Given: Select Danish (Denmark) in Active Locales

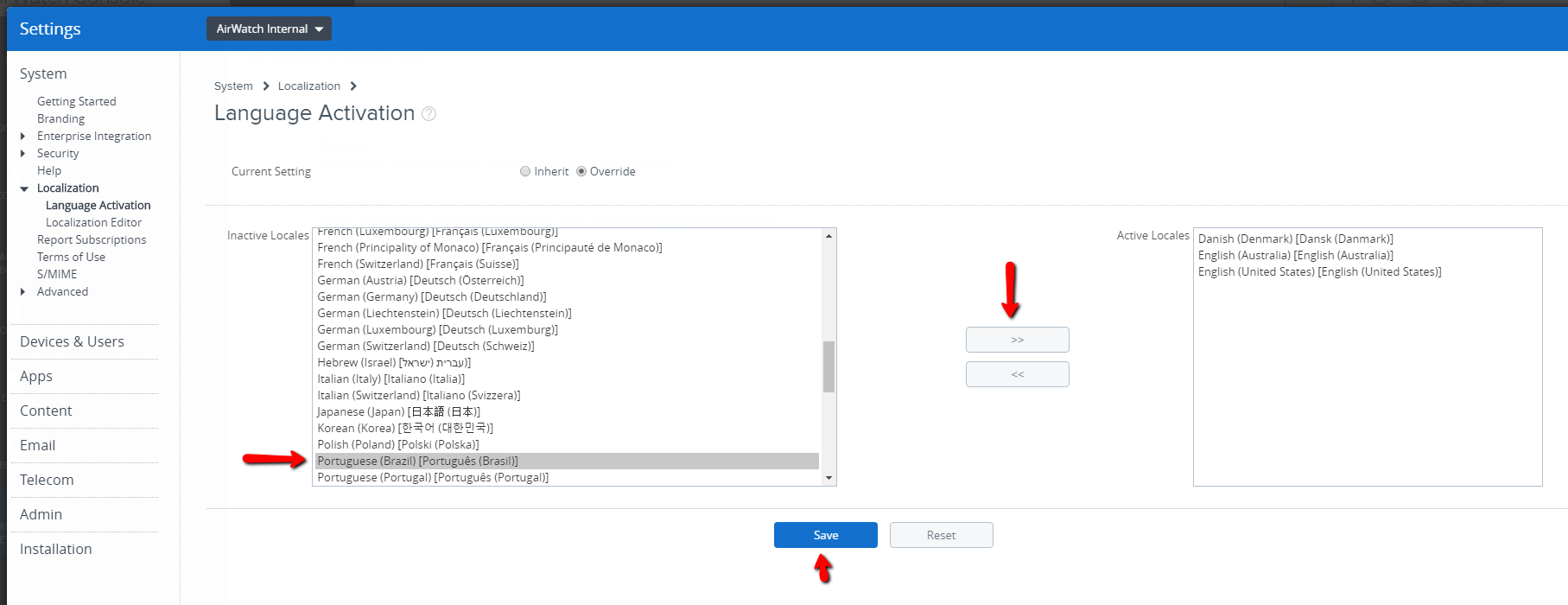Looking at the screenshot, I should pos(1368,239).
